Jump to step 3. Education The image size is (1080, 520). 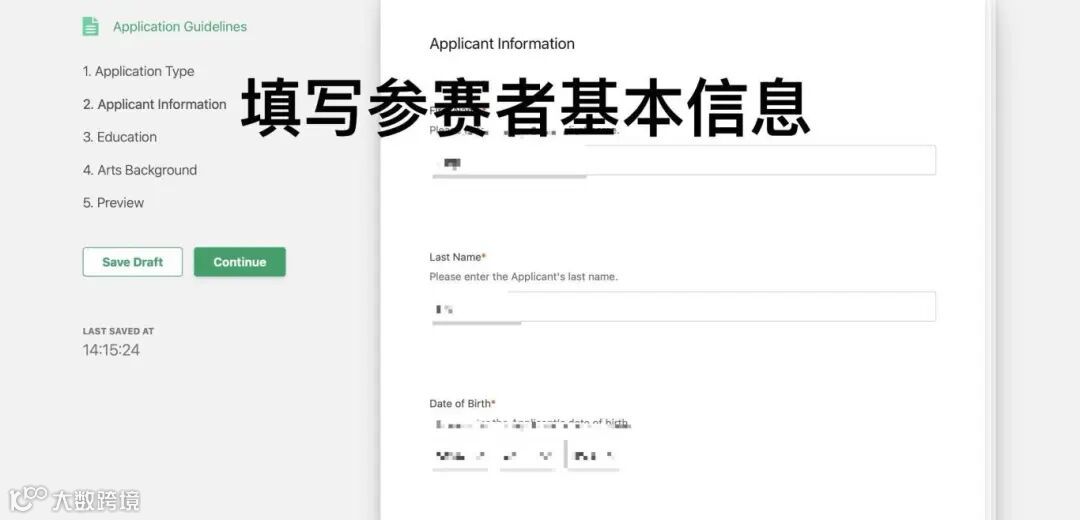point(120,137)
